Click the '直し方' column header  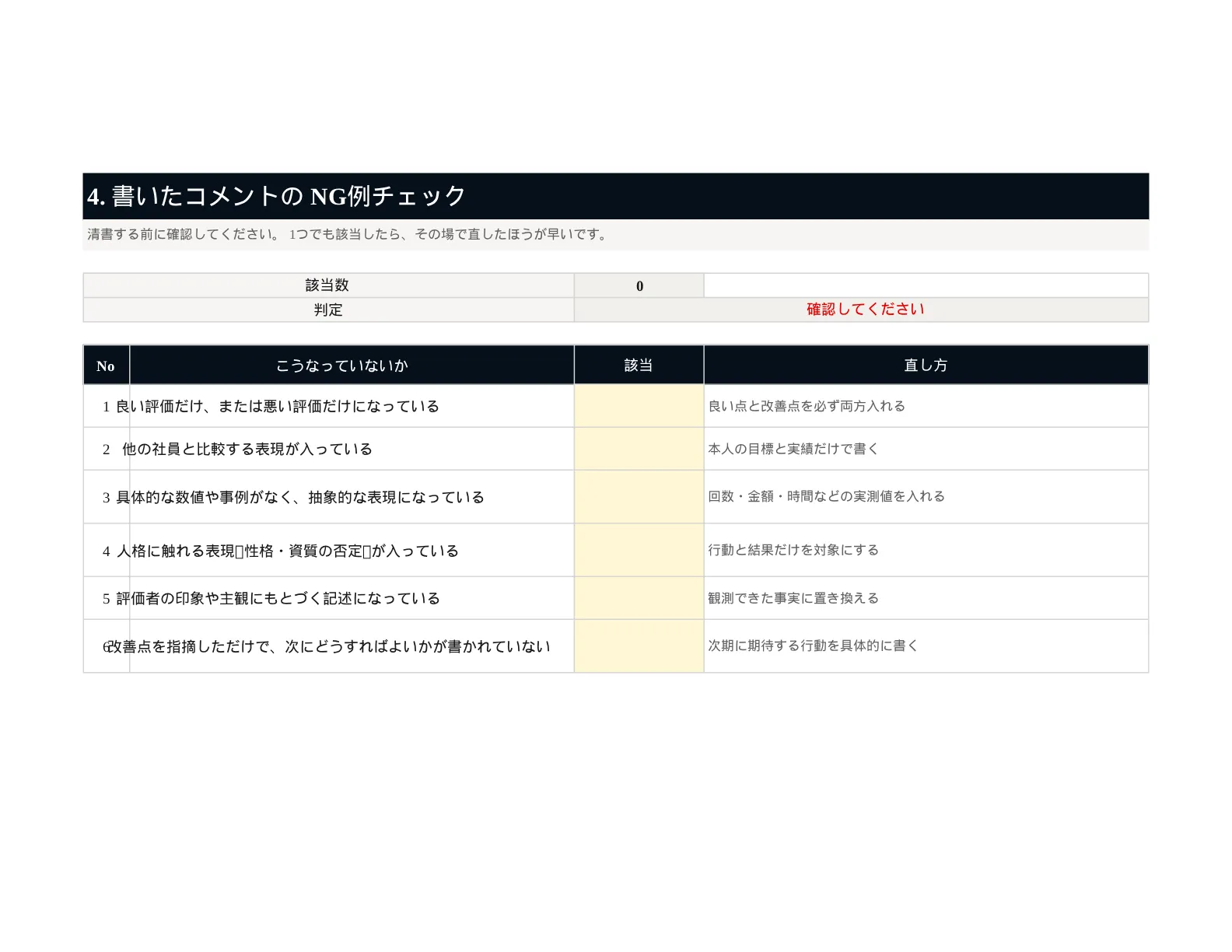coord(926,365)
